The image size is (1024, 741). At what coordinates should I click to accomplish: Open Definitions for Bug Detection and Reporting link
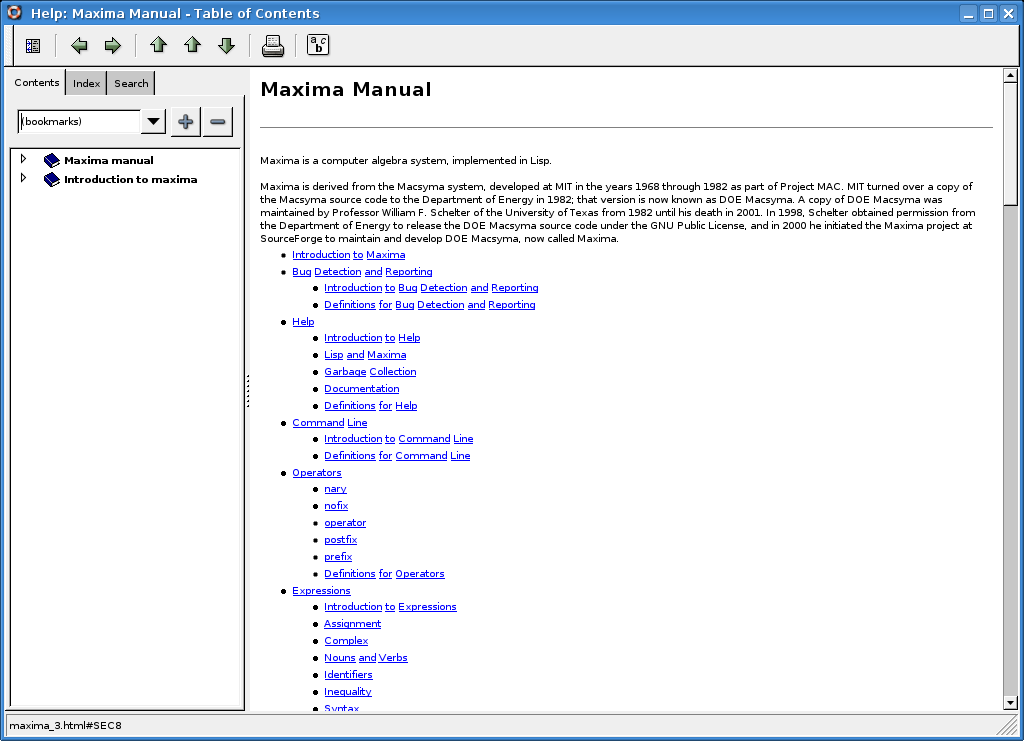click(x=430, y=304)
